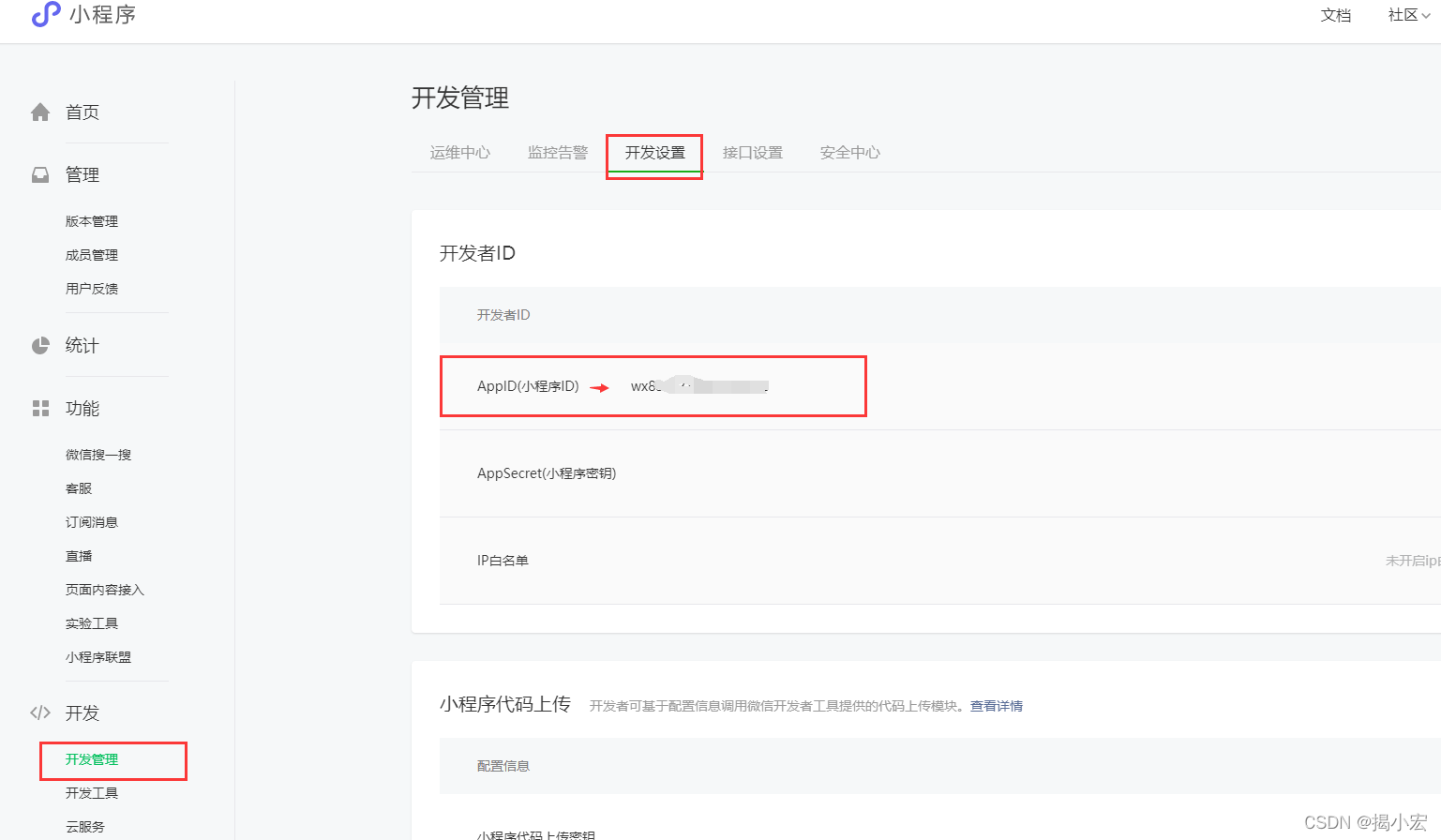1441x840 pixels.
Task: Open 文档 in the top bar
Action: pyautogui.click(x=1335, y=15)
